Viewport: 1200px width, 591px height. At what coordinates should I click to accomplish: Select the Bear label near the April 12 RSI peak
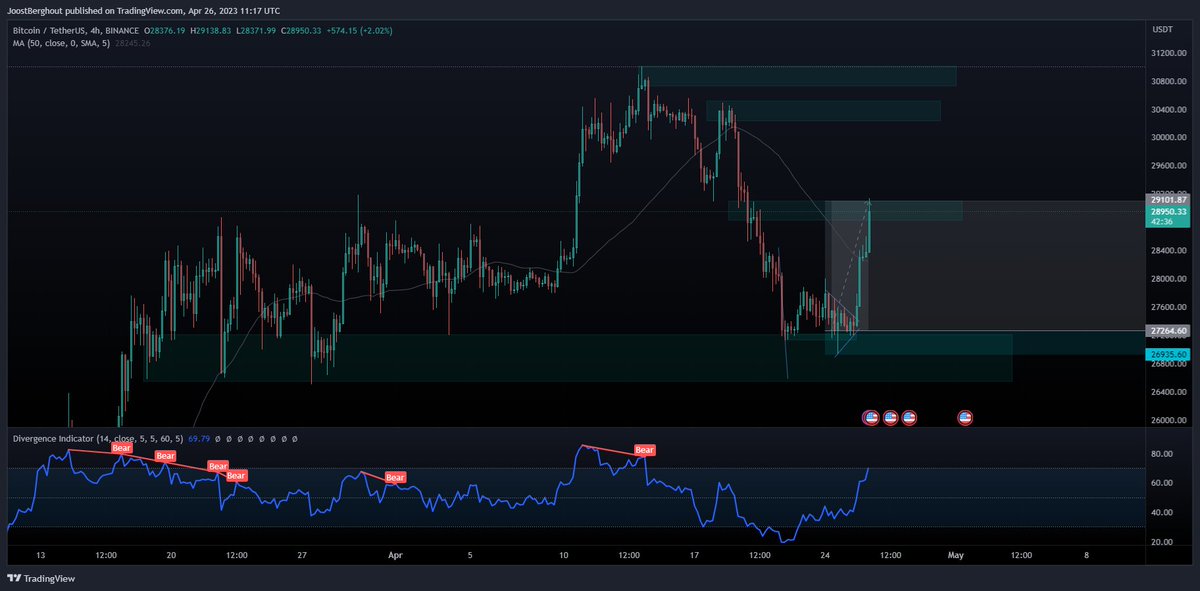click(x=645, y=450)
